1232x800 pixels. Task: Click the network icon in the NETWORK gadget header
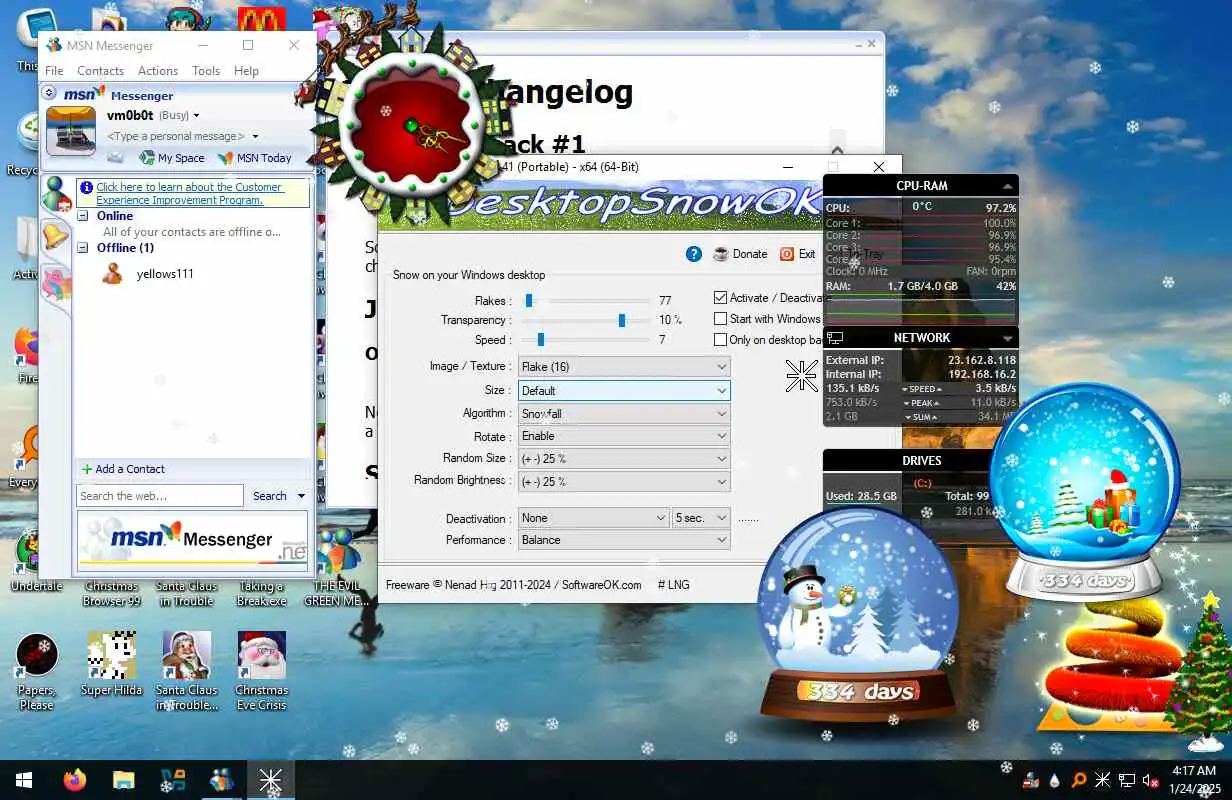coord(835,338)
